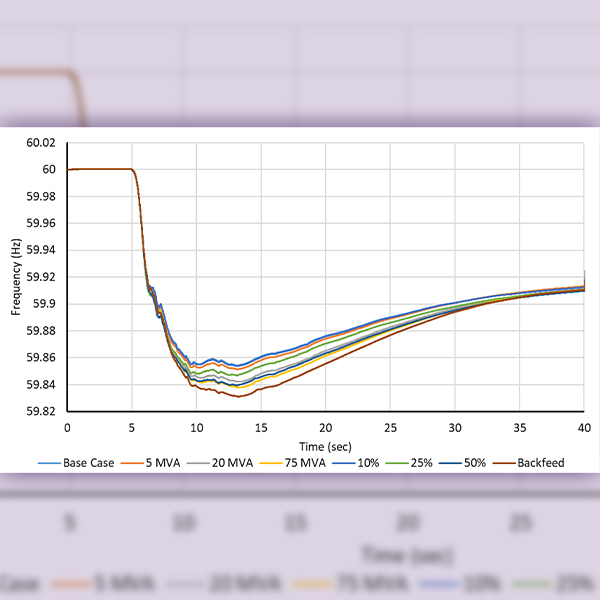The height and width of the screenshot is (600, 600).
Task: Click the 30 x-axis tick label
Action: click(454, 426)
